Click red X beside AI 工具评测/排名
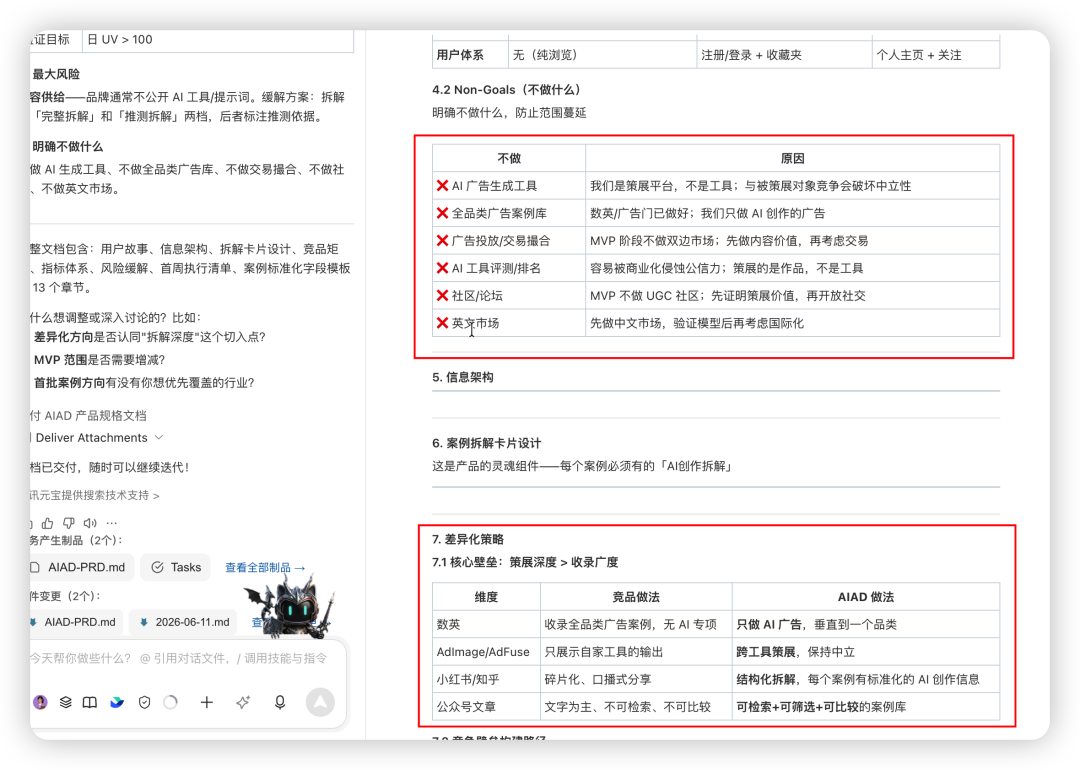The width and height of the screenshot is (1080, 770). [442, 268]
